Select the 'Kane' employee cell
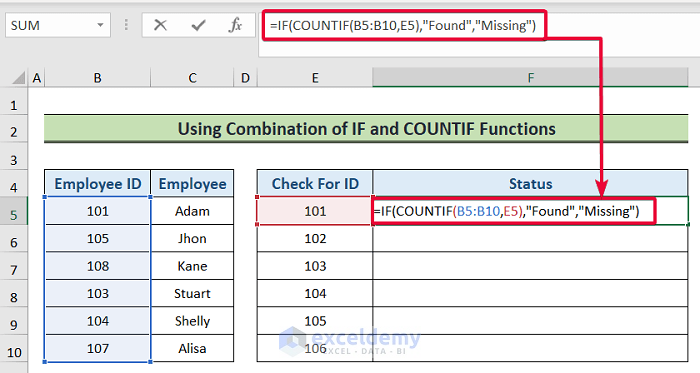Image resolution: width=700 pixels, height=373 pixels. (x=192, y=266)
